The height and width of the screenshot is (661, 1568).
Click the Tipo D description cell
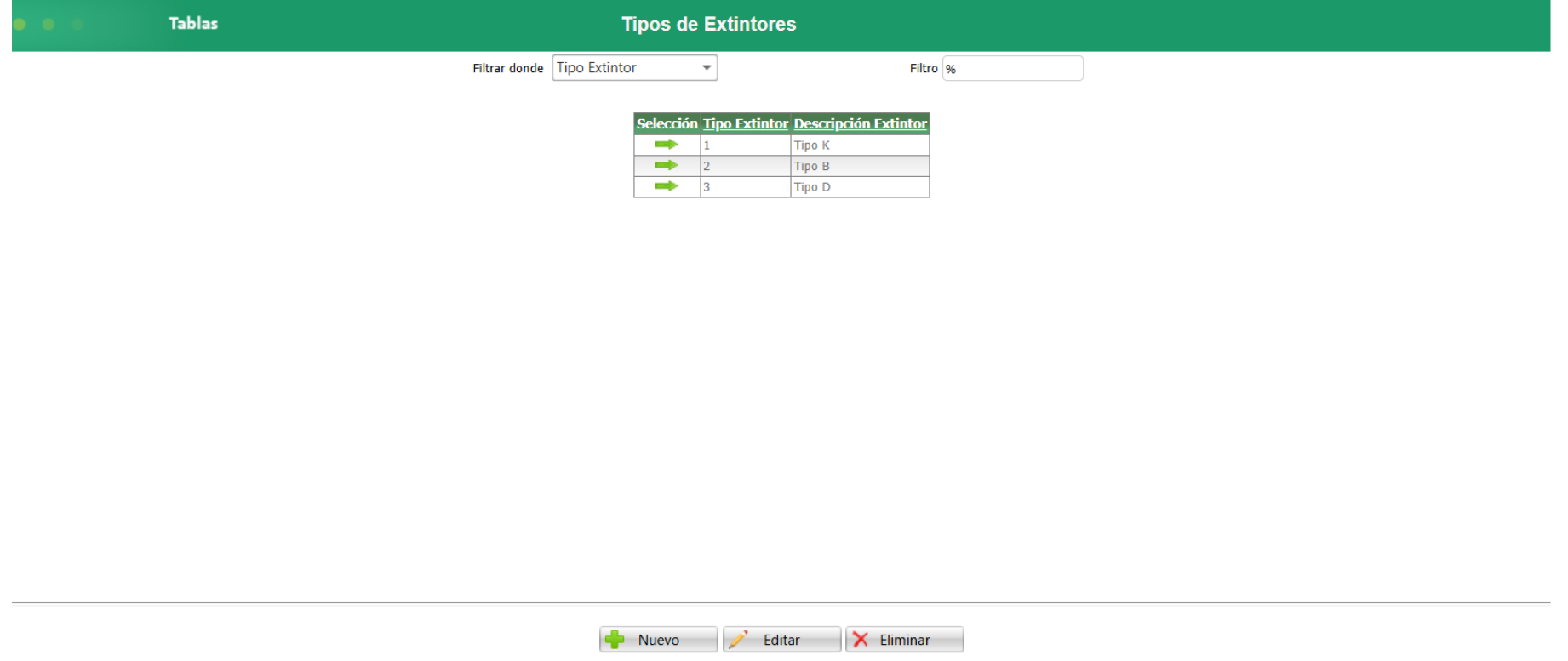tap(860, 187)
